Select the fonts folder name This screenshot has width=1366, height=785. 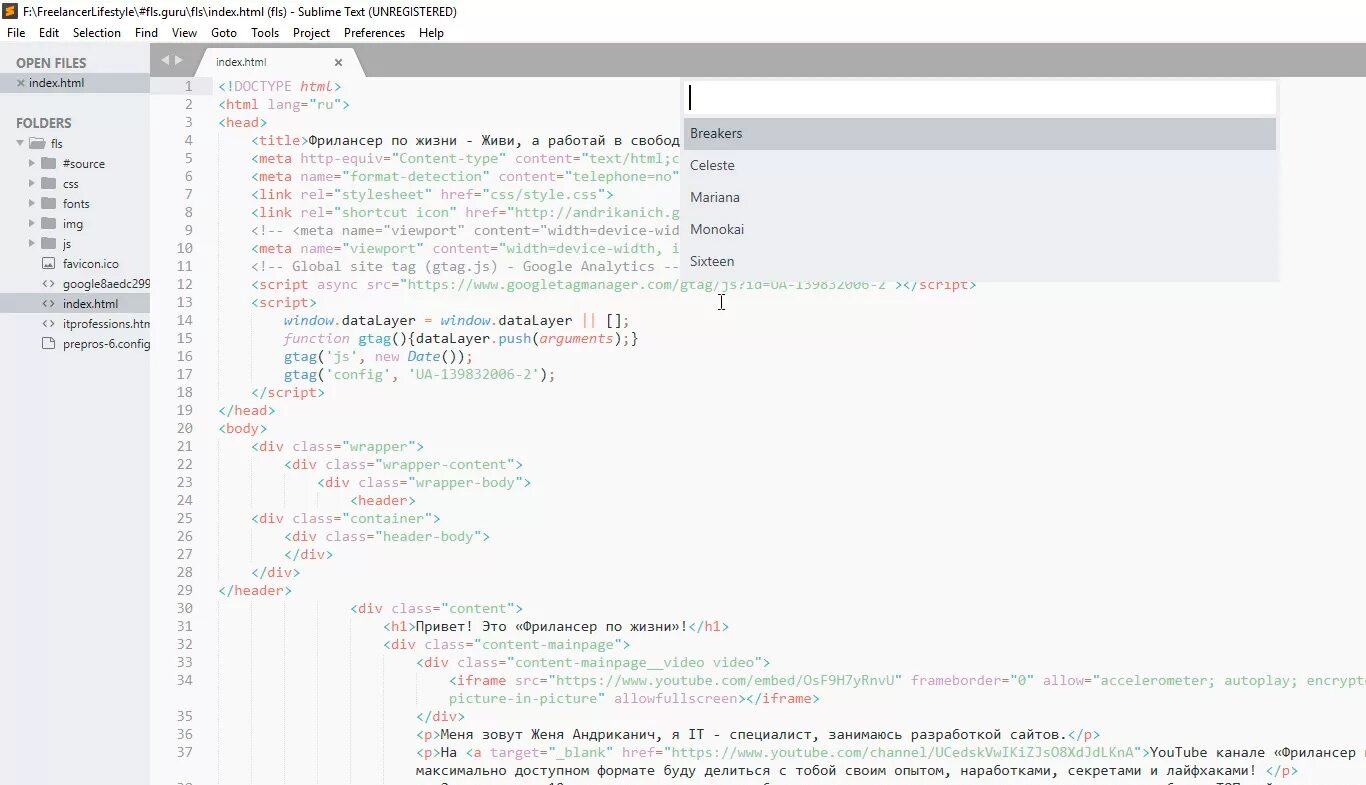point(76,203)
